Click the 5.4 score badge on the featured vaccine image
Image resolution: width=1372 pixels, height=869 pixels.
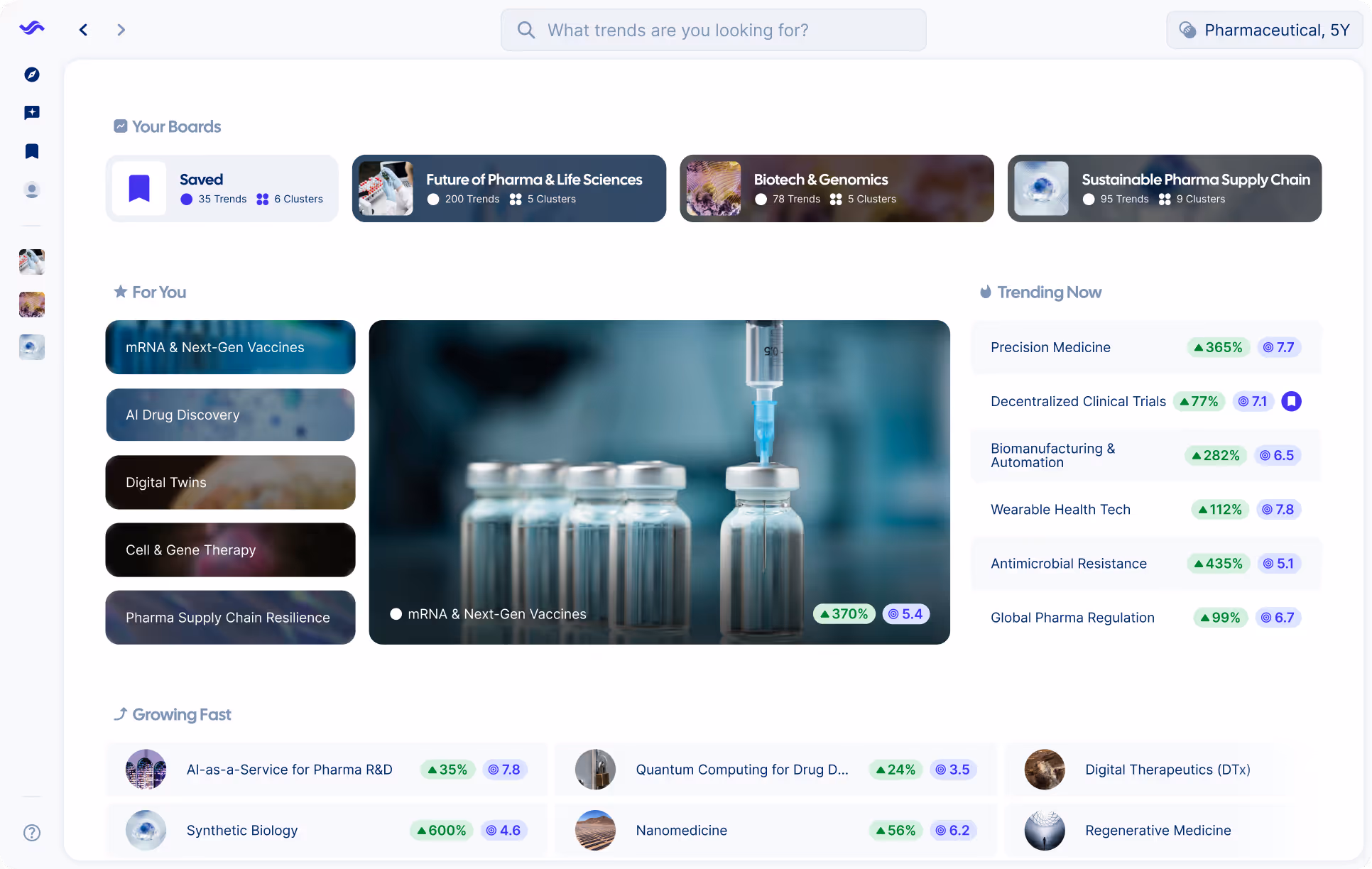tap(905, 613)
